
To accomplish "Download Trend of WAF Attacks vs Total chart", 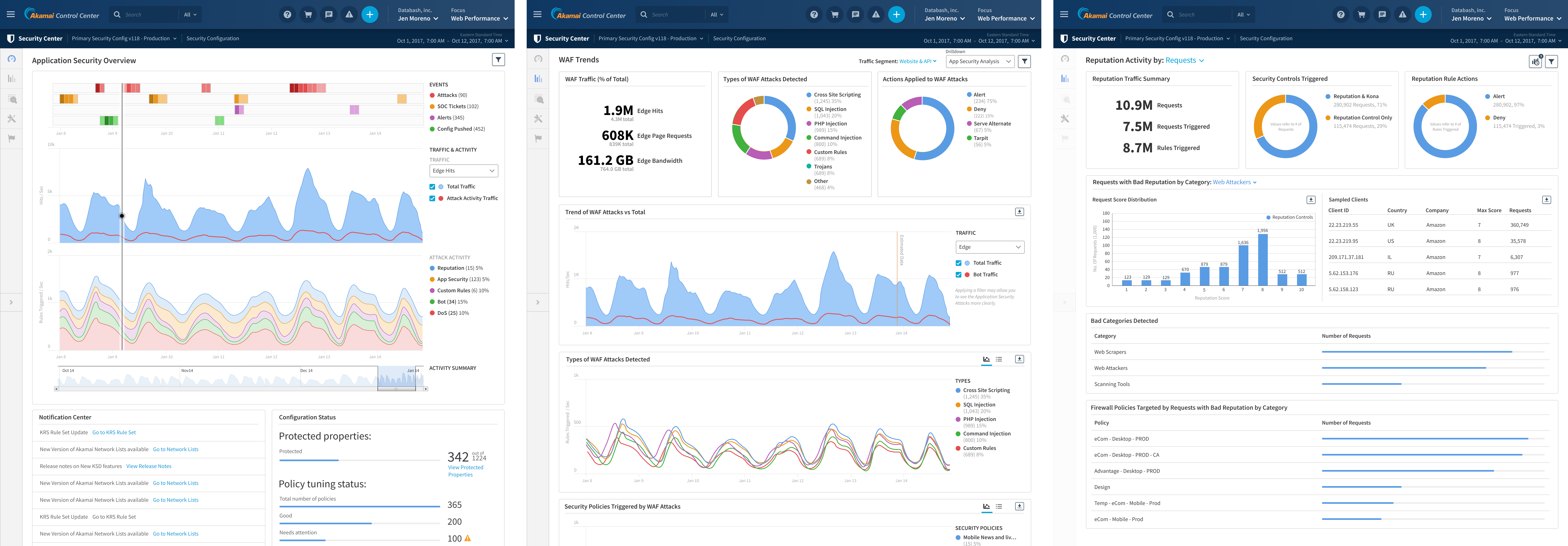I will click(x=1020, y=212).
